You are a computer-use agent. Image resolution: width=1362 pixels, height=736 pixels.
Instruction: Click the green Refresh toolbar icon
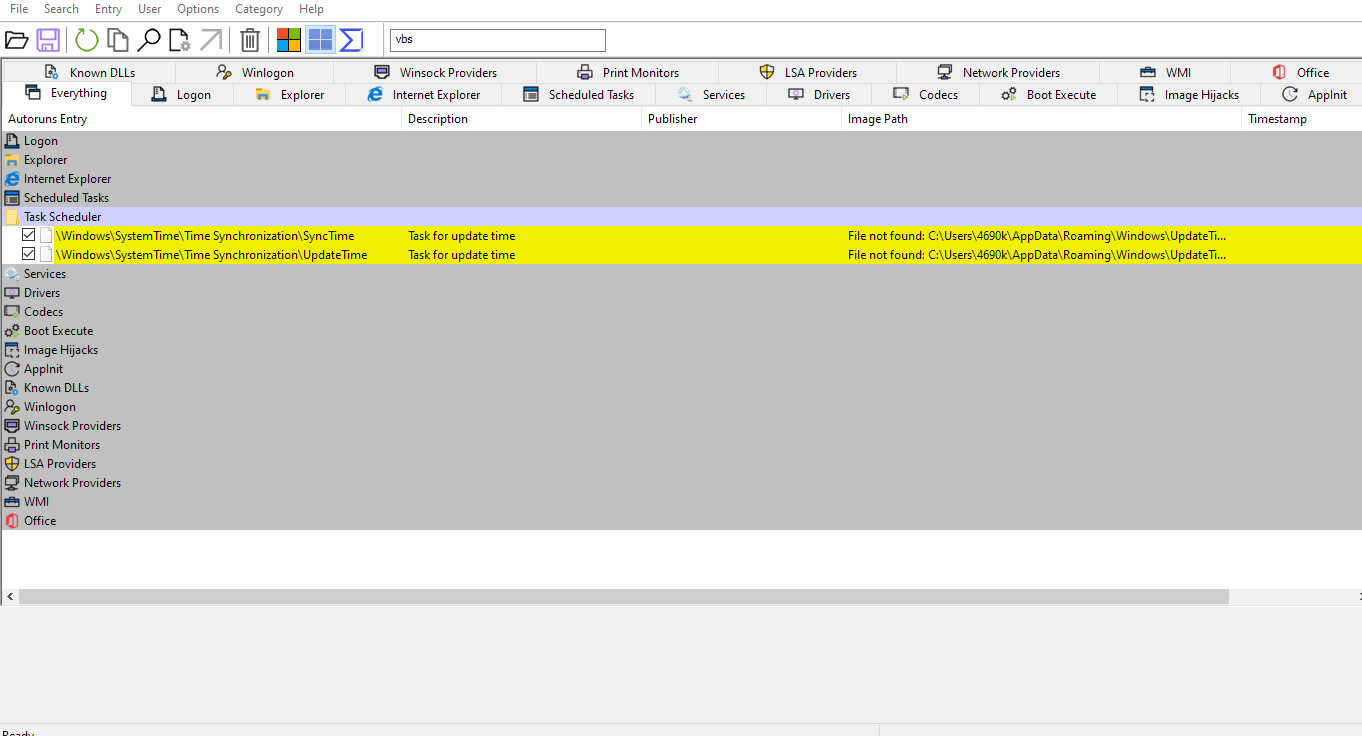(x=87, y=40)
